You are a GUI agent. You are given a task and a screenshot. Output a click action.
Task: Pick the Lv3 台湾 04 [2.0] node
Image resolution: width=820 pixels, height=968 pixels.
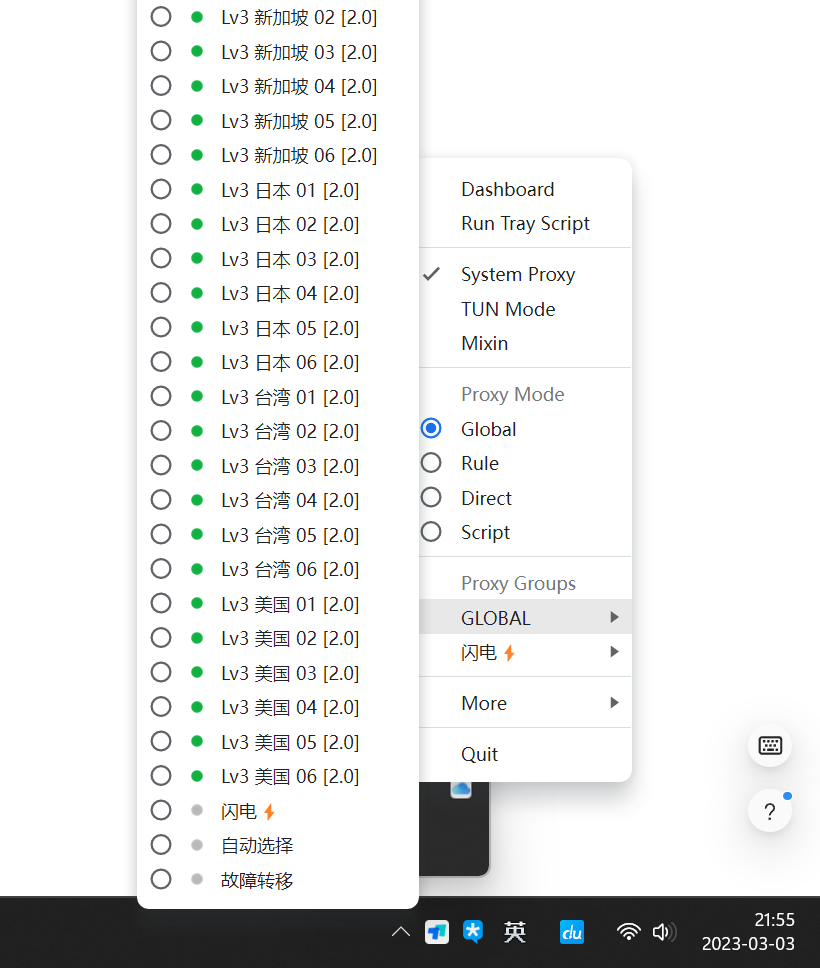(x=278, y=500)
